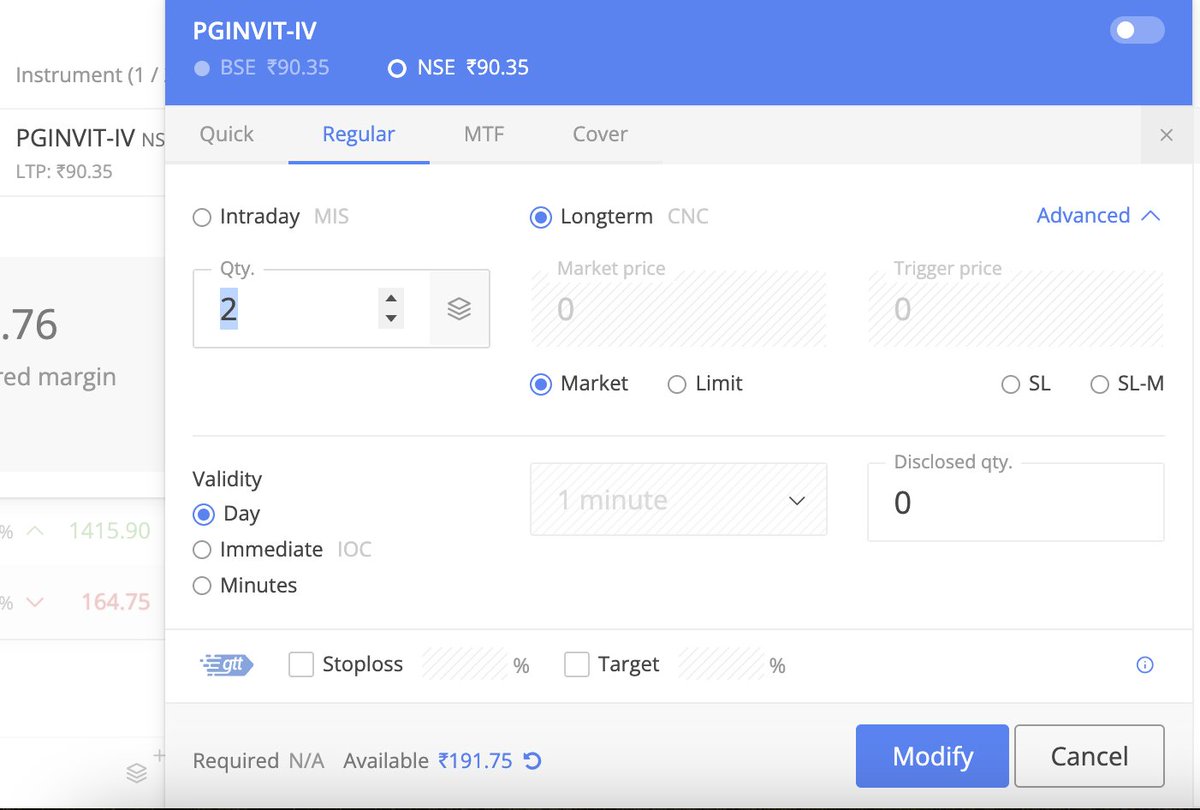
Task: Open the 1 minute validity dropdown
Action: [x=678, y=499]
